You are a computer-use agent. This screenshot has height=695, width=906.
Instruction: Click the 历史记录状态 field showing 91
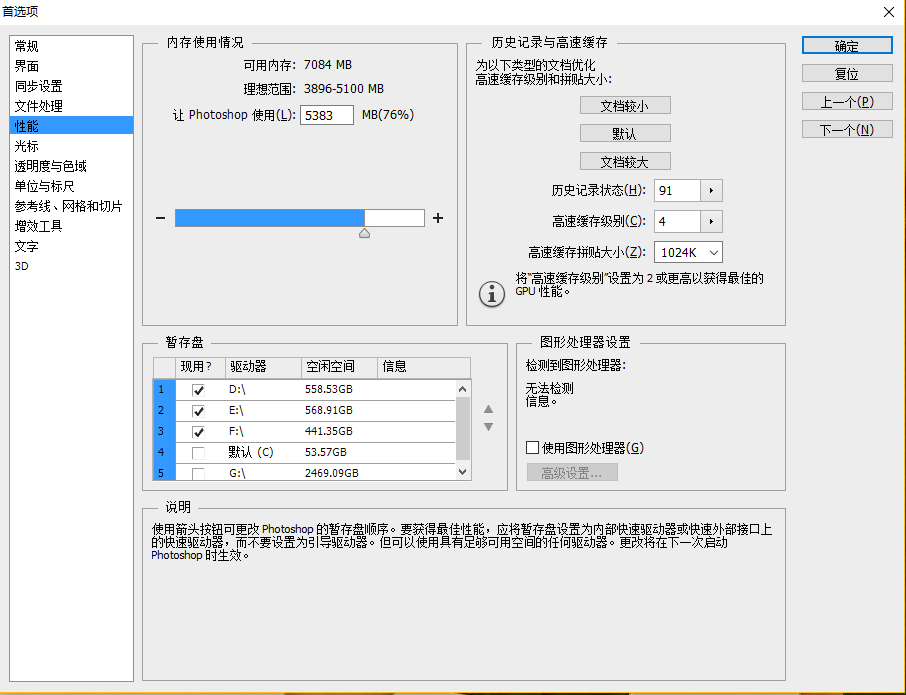point(677,191)
